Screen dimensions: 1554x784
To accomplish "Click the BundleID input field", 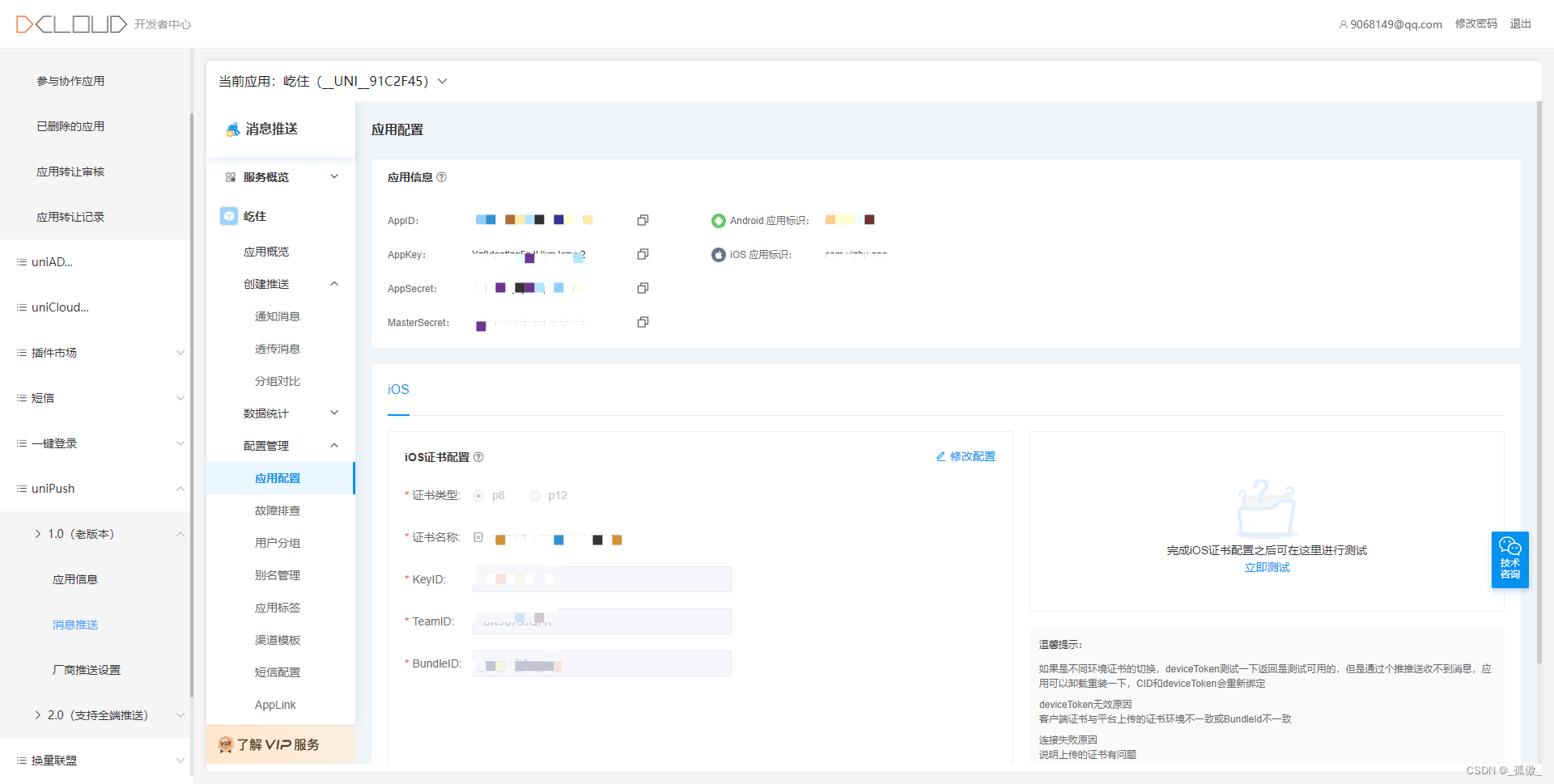I will click(x=602, y=663).
